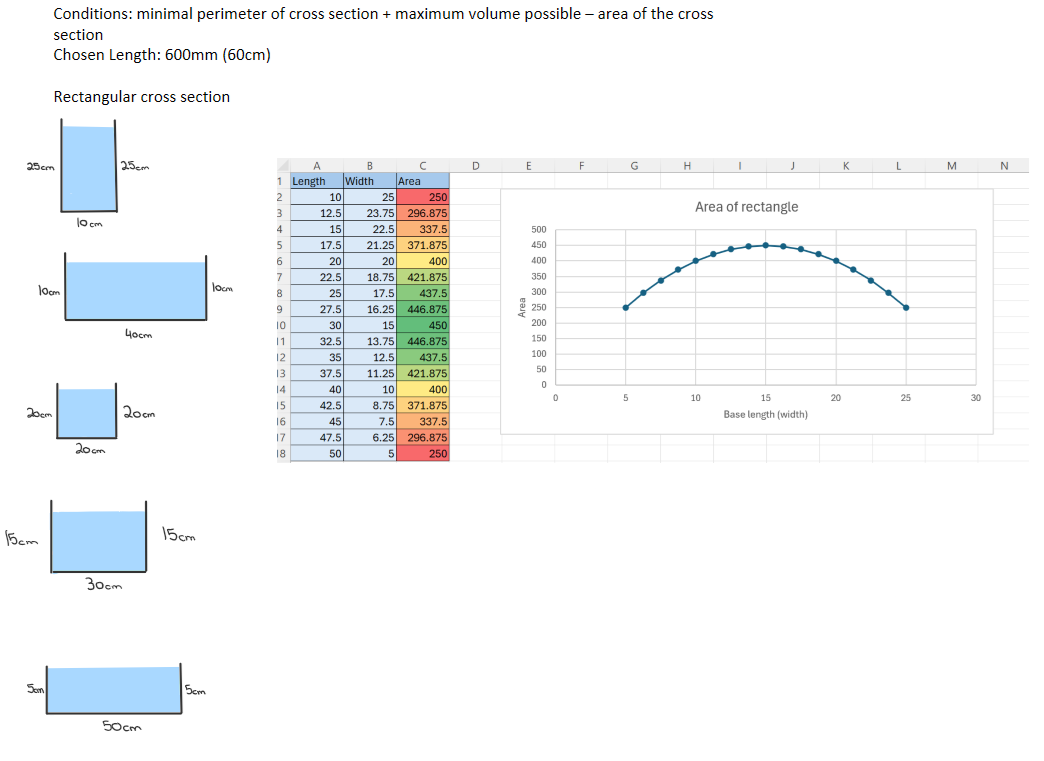Click the 40cm wide rectangle drawing
The width and height of the screenshot is (1044, 761).
[136, 287]
